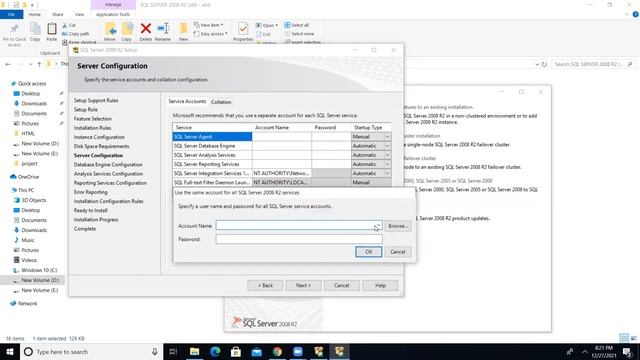Open the Help question mark icon
The height and width of the screenshot is (360, 640).
[636, 14]
